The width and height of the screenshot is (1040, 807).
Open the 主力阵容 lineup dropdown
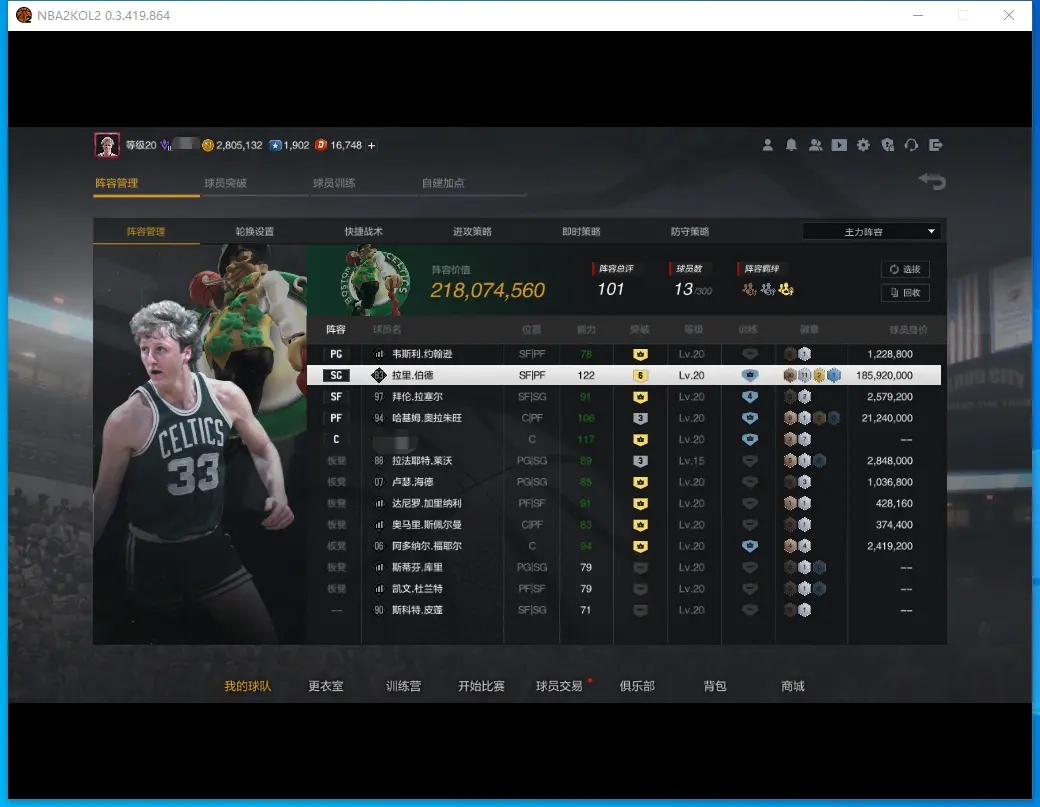pyautogui.click(x=872, y=231)
